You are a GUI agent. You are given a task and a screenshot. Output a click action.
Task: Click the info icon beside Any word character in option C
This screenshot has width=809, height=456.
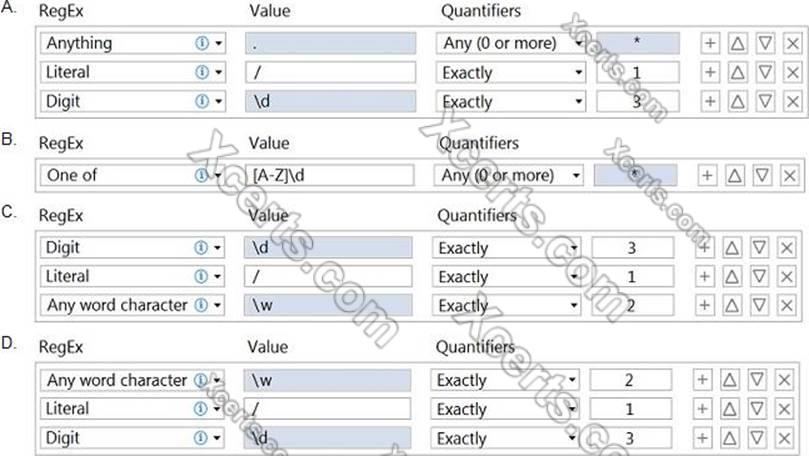point(202,305)
